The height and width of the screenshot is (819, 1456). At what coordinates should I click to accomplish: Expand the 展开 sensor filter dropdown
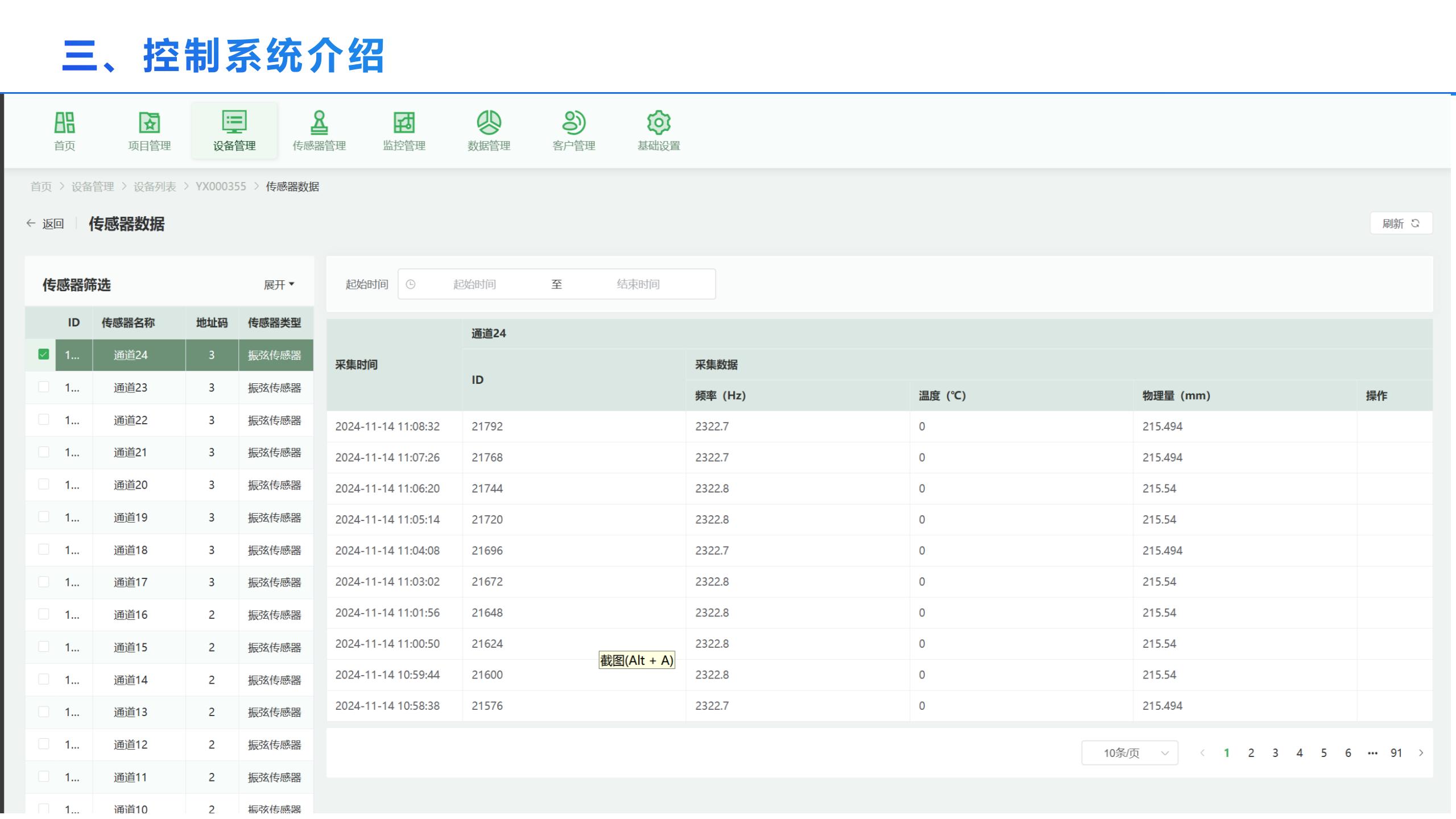click(x=279, y=284)
